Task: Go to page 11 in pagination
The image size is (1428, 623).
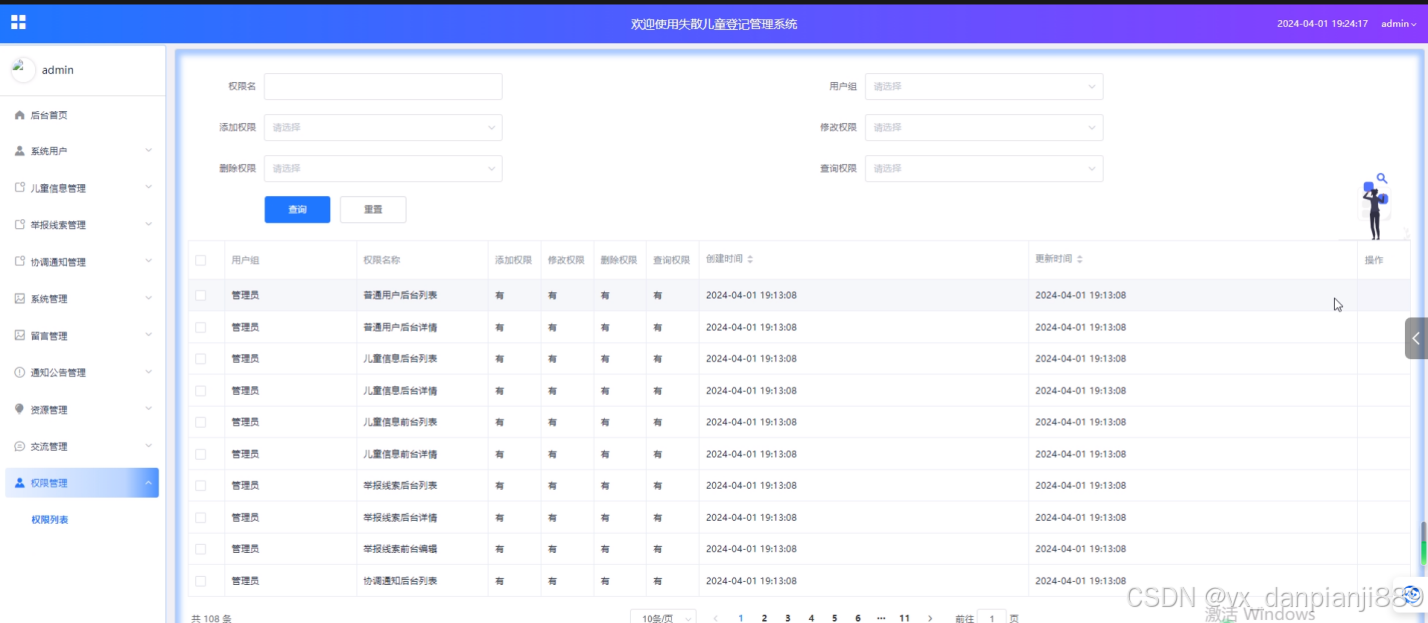Action: tap(904, 619)
